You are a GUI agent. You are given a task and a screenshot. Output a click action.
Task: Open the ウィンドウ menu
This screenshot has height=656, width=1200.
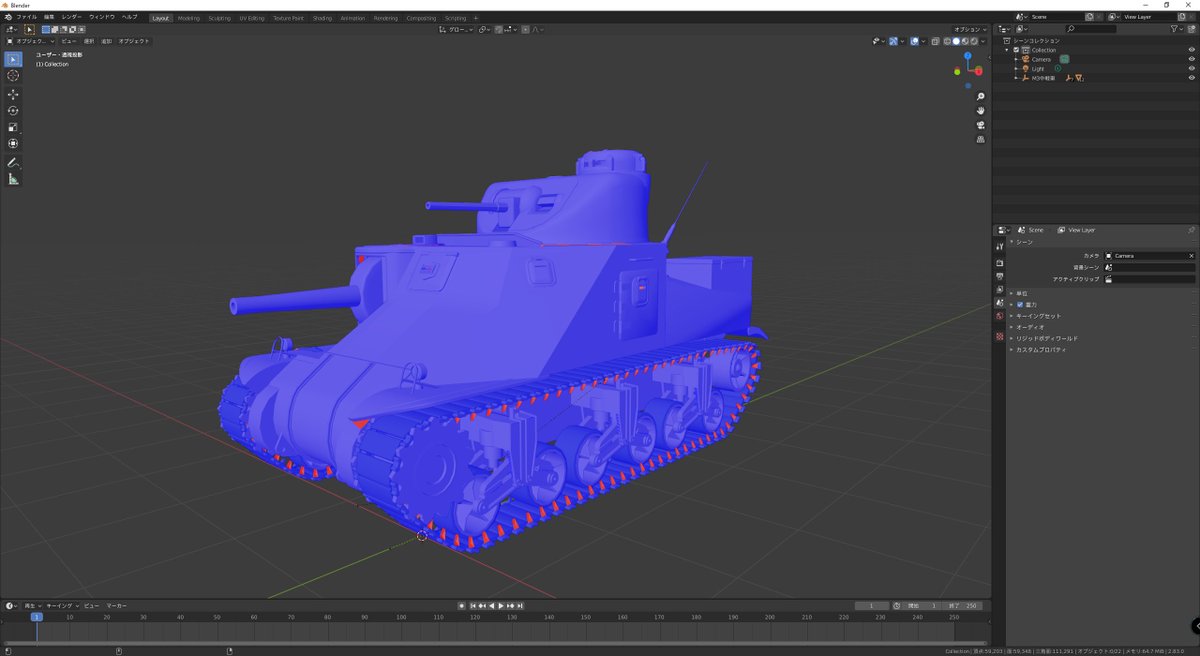(x=102, y=17)
